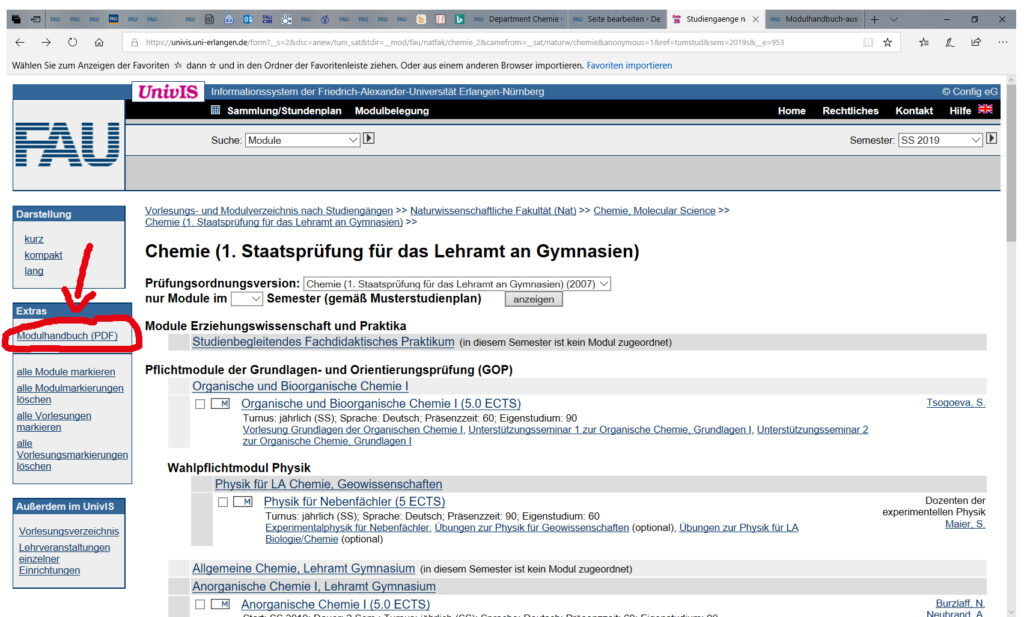Open Allgemeine Chemie, Lehramt Gymnasium link
Viewport: 1024px width, 617px height.
[304, 569]
